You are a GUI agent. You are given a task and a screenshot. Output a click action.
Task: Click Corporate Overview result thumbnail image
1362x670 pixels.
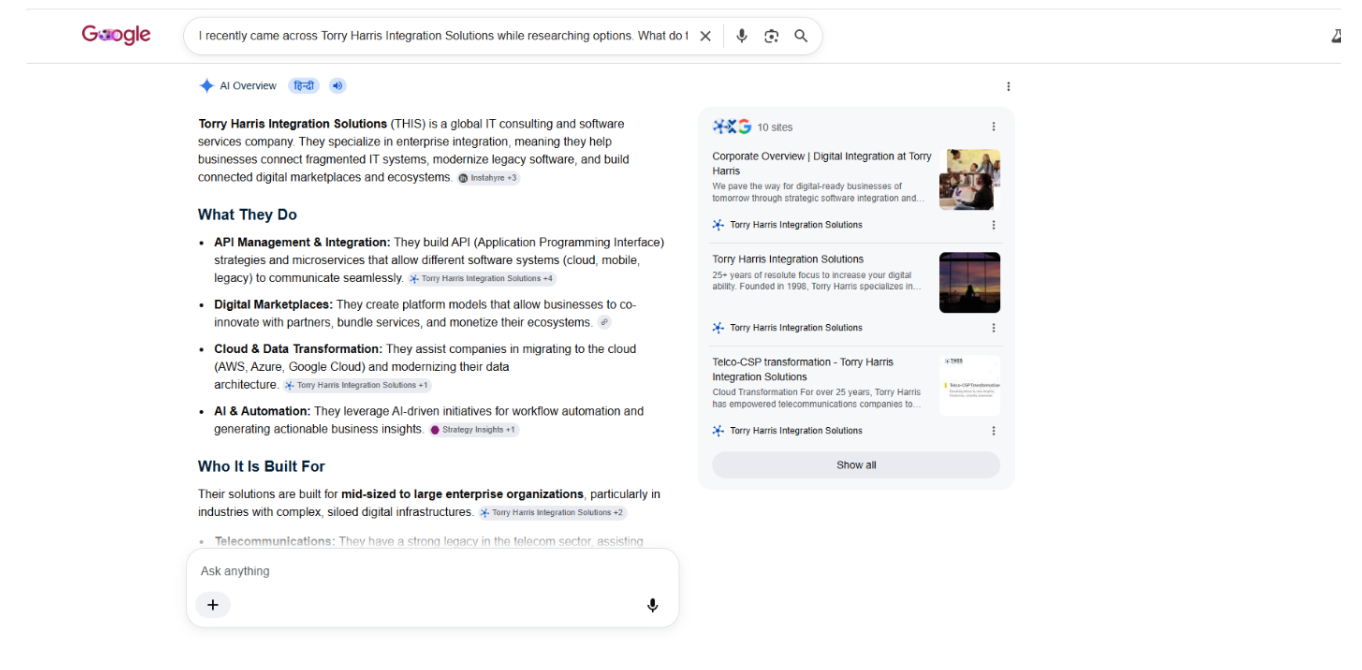(x=969, y=180)
